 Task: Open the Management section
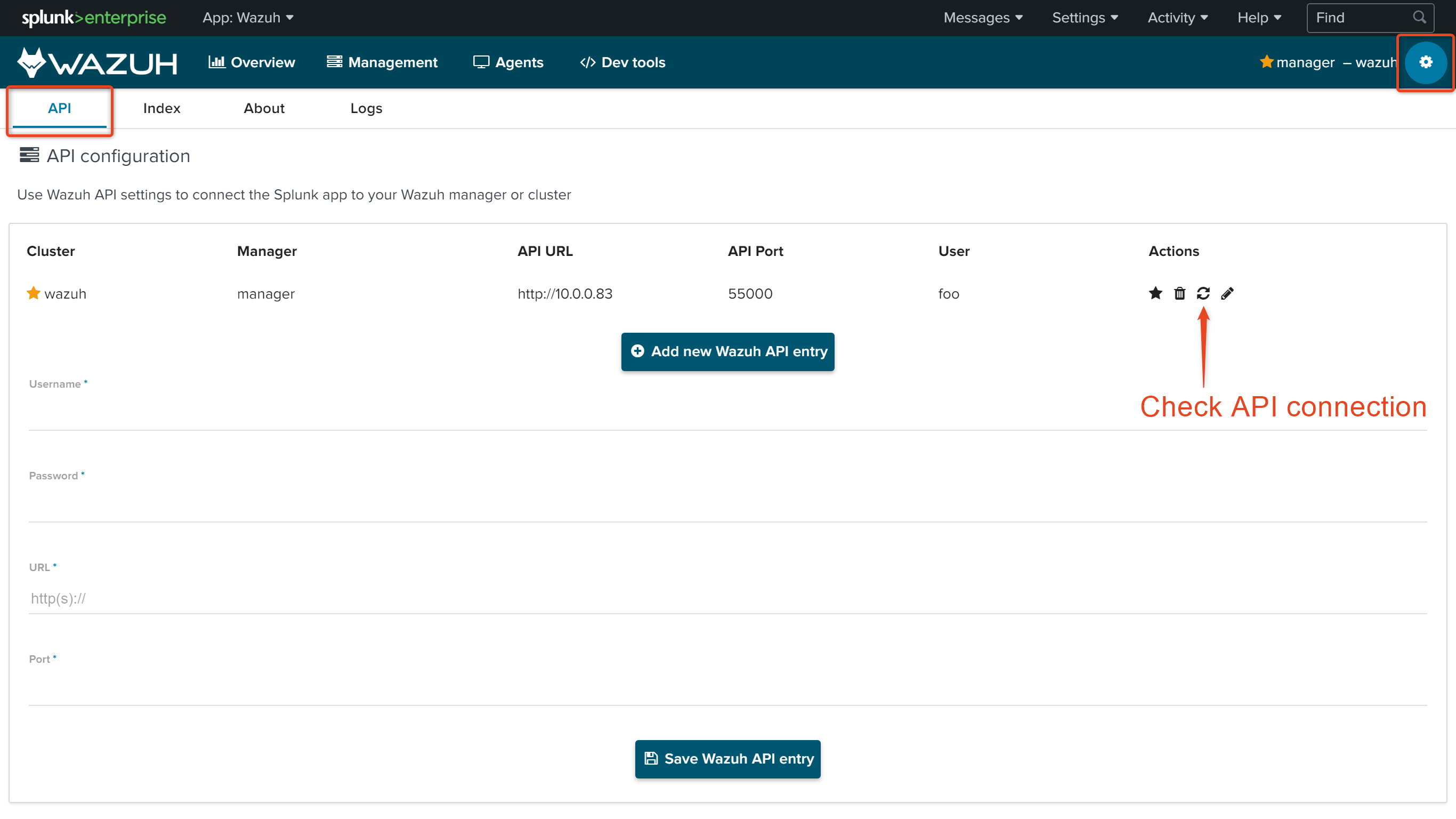(x=382, y=62)
